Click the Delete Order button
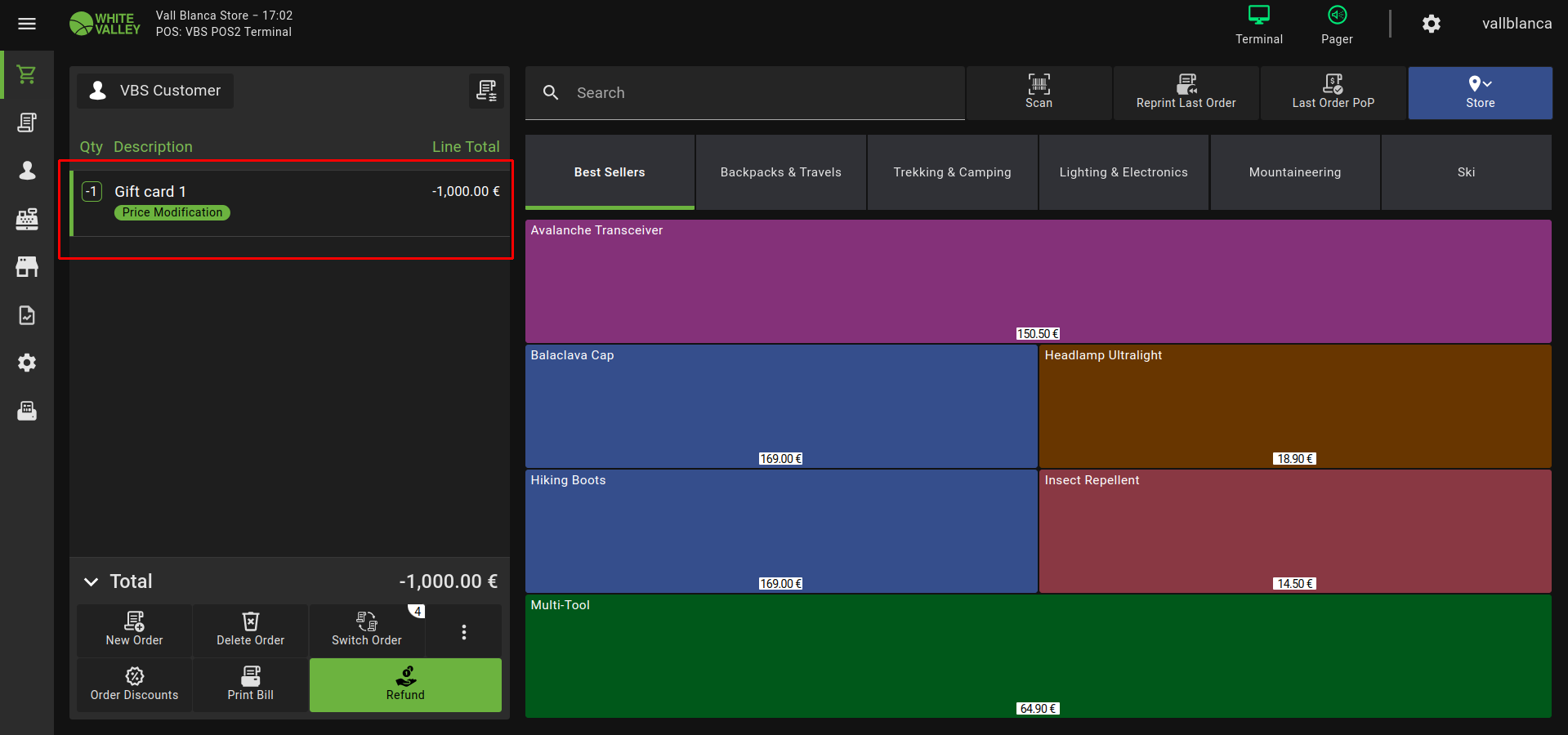The width and height of the screenshot is (1568, 735). 250,630
